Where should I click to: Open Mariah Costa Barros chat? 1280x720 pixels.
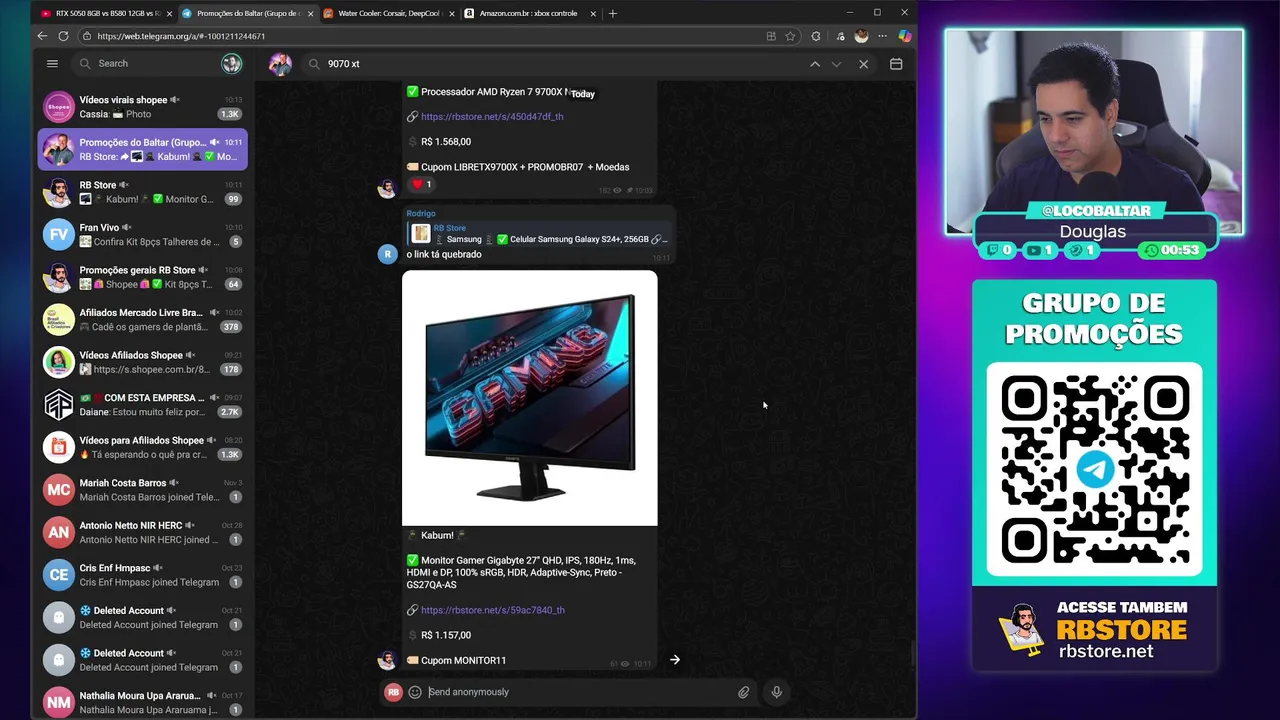[x=143, y=489]
